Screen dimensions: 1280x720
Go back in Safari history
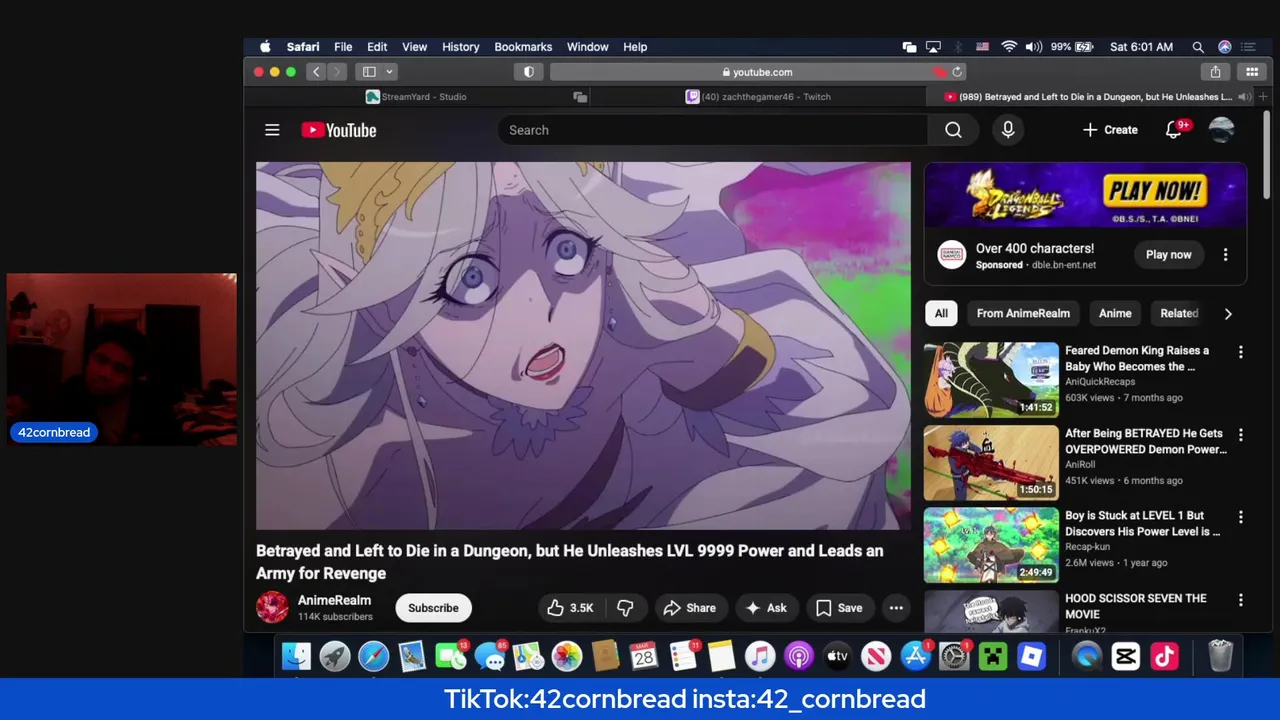(x=316, y=72)
